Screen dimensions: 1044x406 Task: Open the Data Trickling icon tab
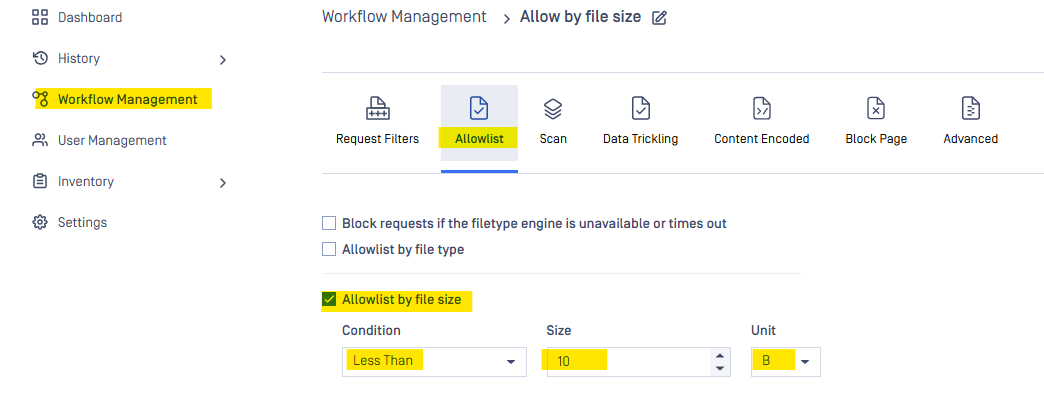640,109
